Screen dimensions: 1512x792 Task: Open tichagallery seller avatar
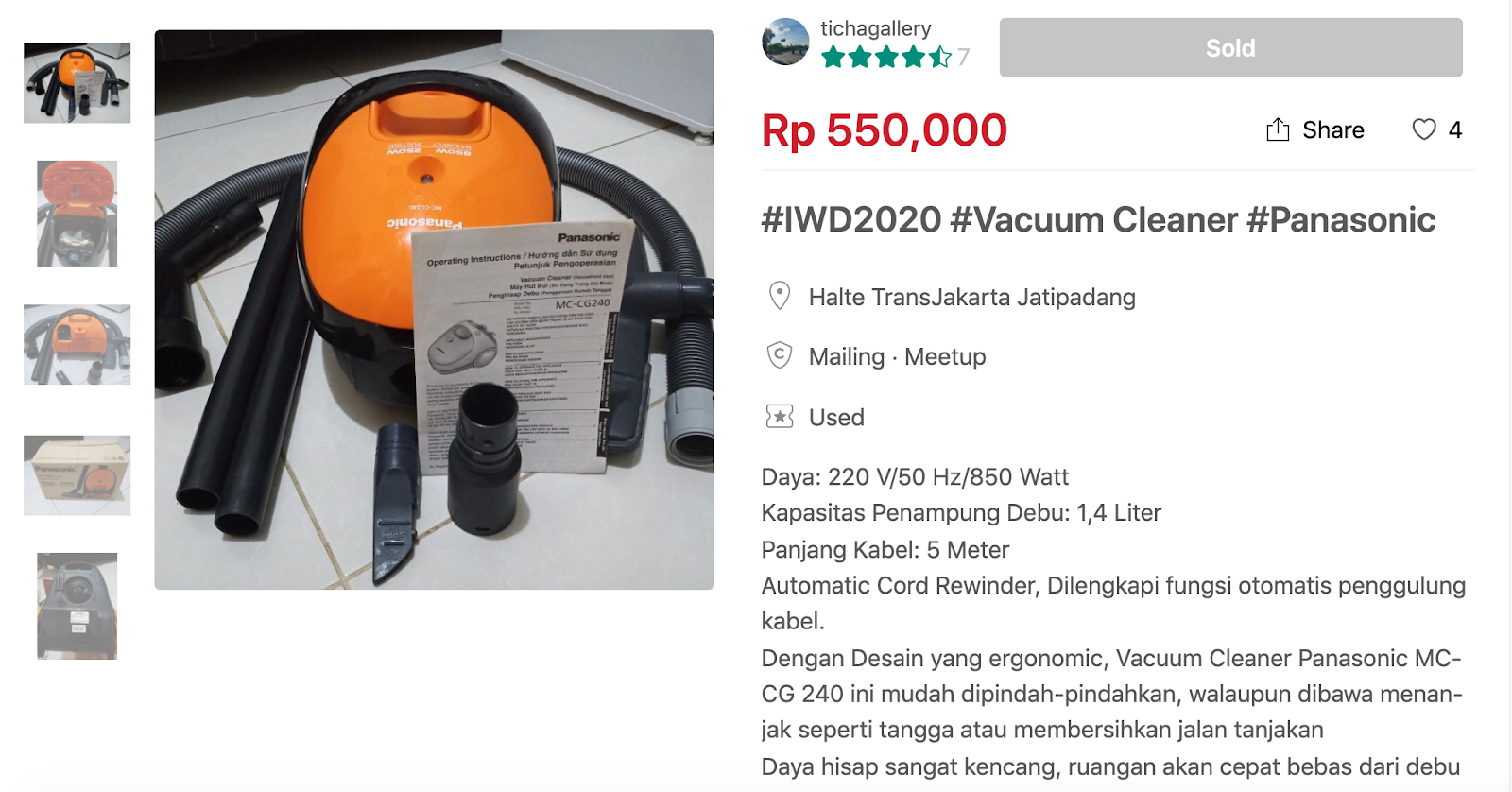click(785, 42)
